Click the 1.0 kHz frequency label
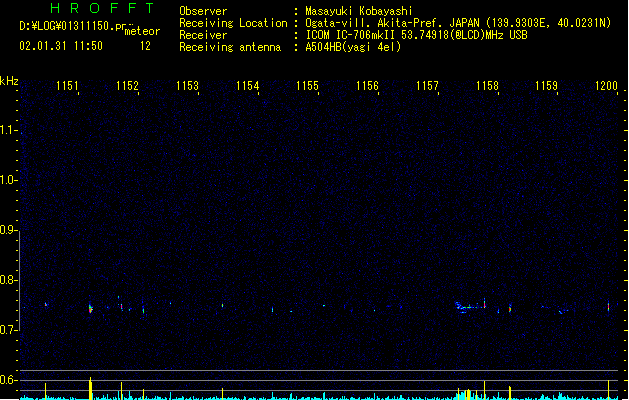The width and height of the screenshot is (629, 400). [8, 180]
